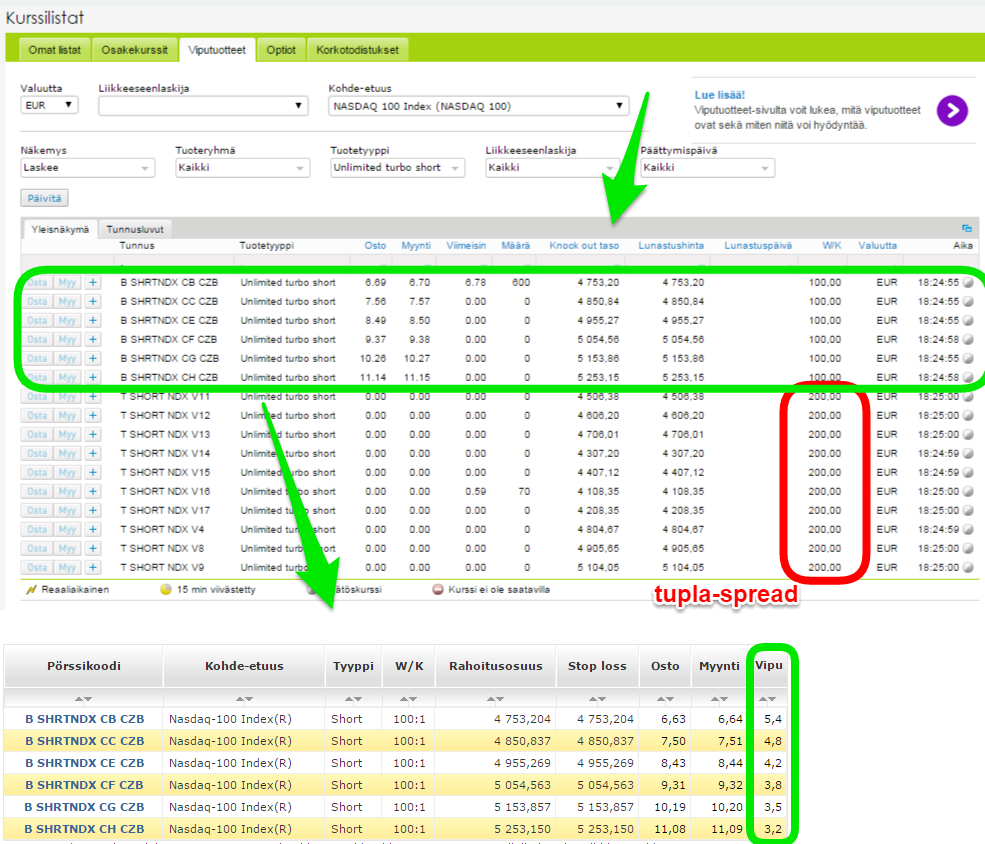This screenshot has width=985, height=844.
Task: Click Vipu value 5,4 in lower table
Action: click(x=773, y=719)
